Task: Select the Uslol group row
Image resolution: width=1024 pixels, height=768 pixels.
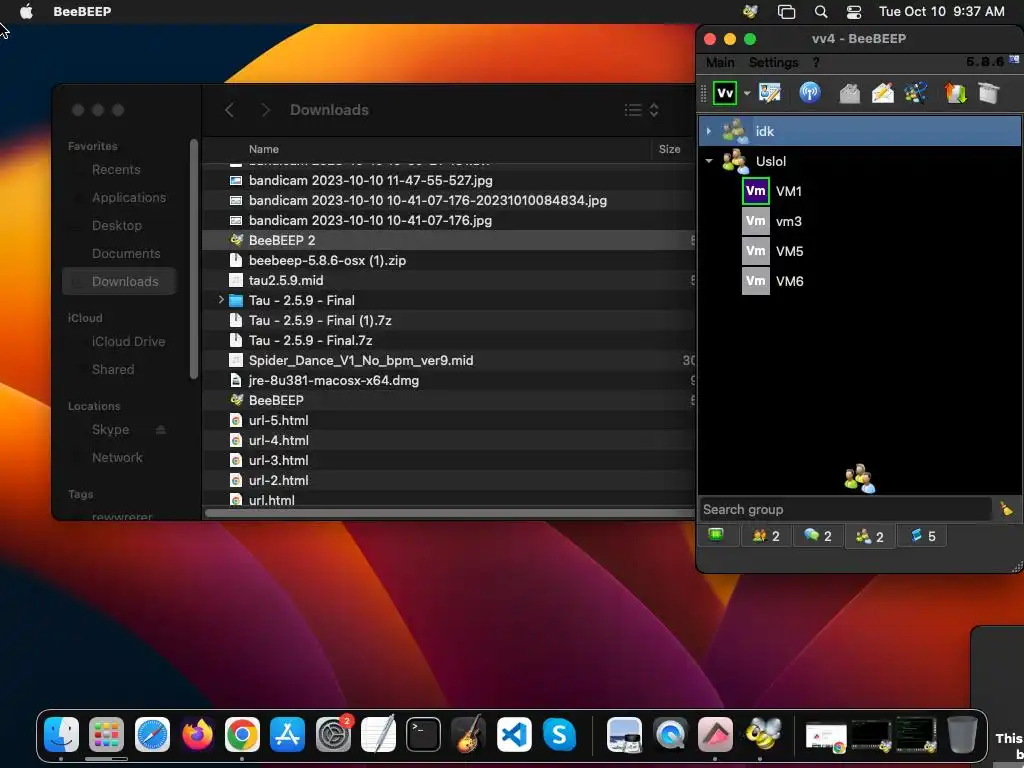Action: [x=859, y=161]
